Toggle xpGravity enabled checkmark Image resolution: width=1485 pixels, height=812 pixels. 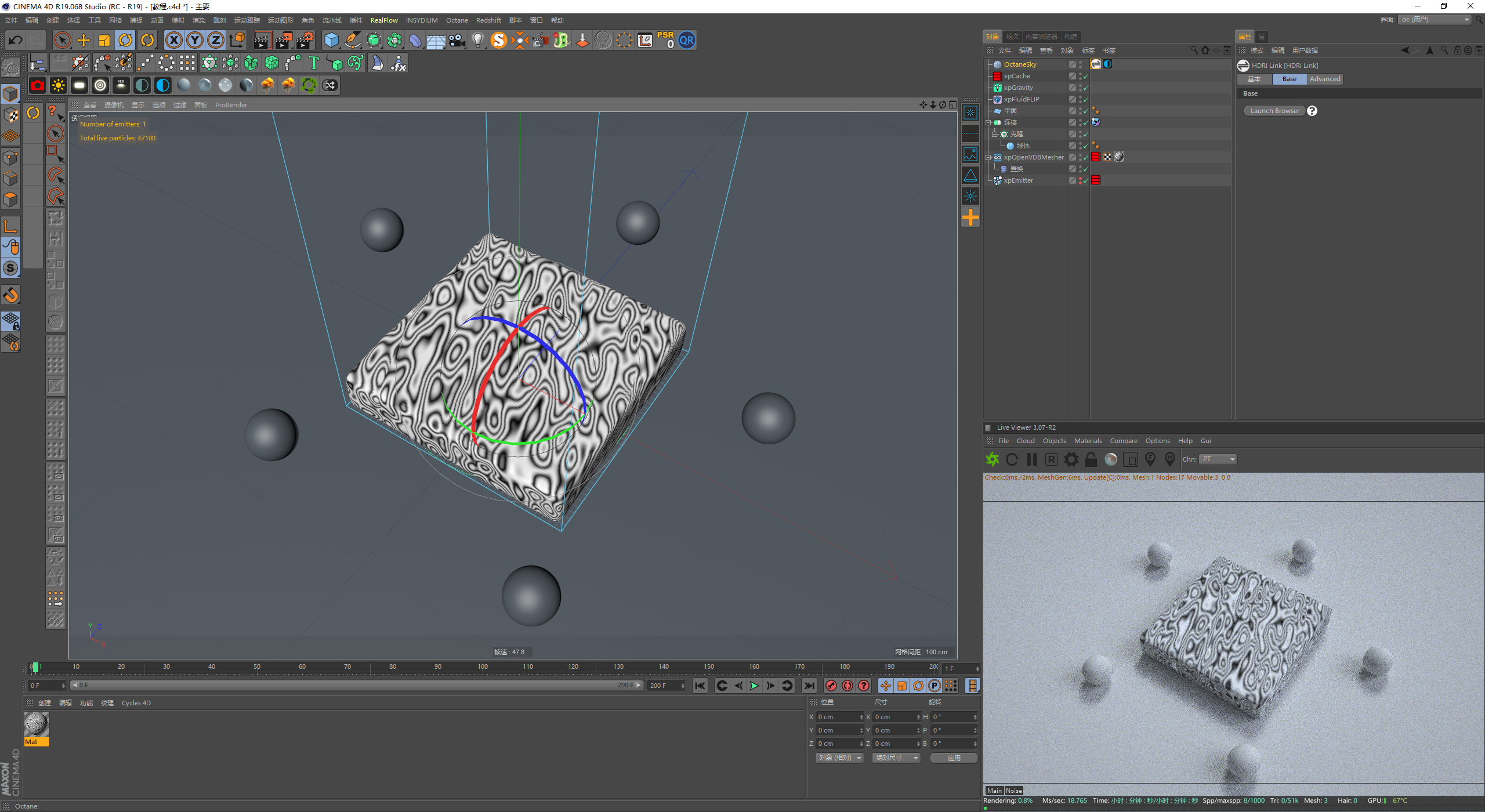(1085, 88)
